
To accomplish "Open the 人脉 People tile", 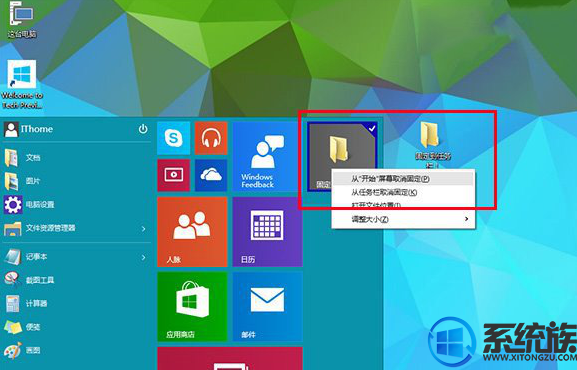I will tap(192, 232).
